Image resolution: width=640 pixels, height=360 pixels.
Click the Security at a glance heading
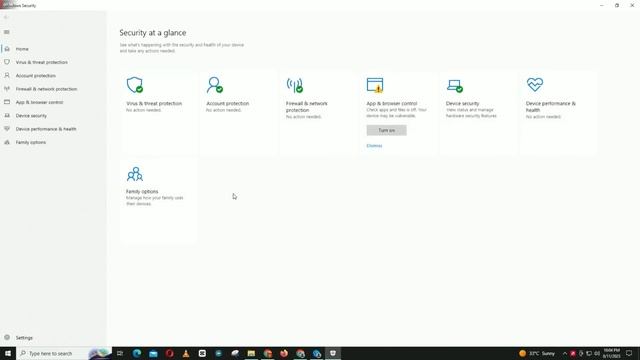153,33
